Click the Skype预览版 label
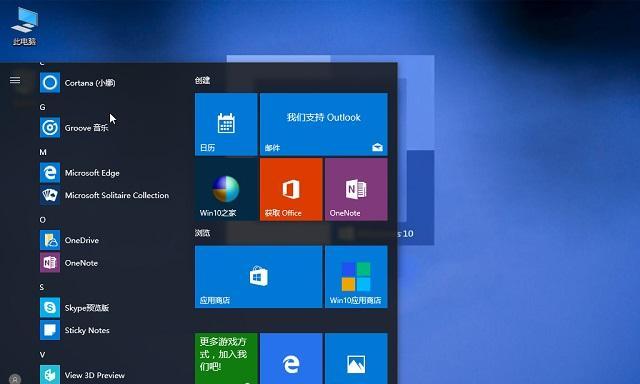Image resolution: width=640 pixels, height=384 pixels. (87, 308)
